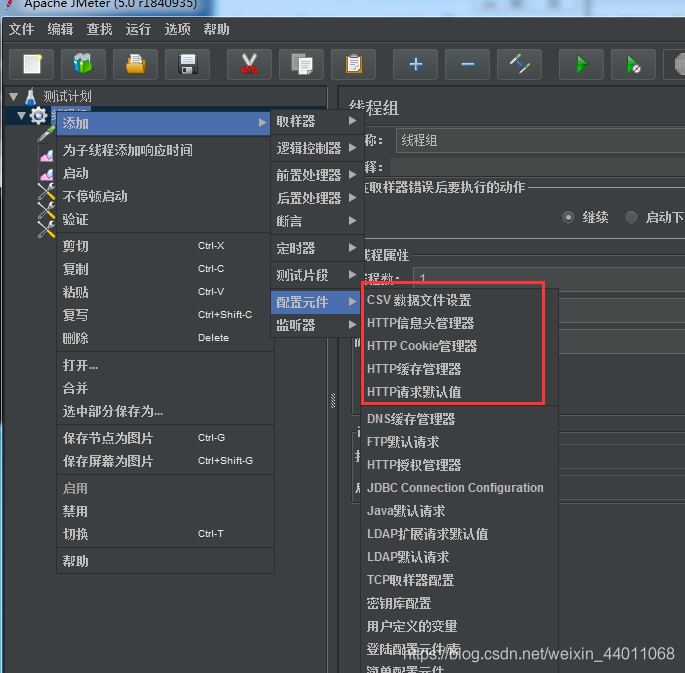
Task: Click the Toggle enable/disable icon
Action: click(x=519, y=64)
